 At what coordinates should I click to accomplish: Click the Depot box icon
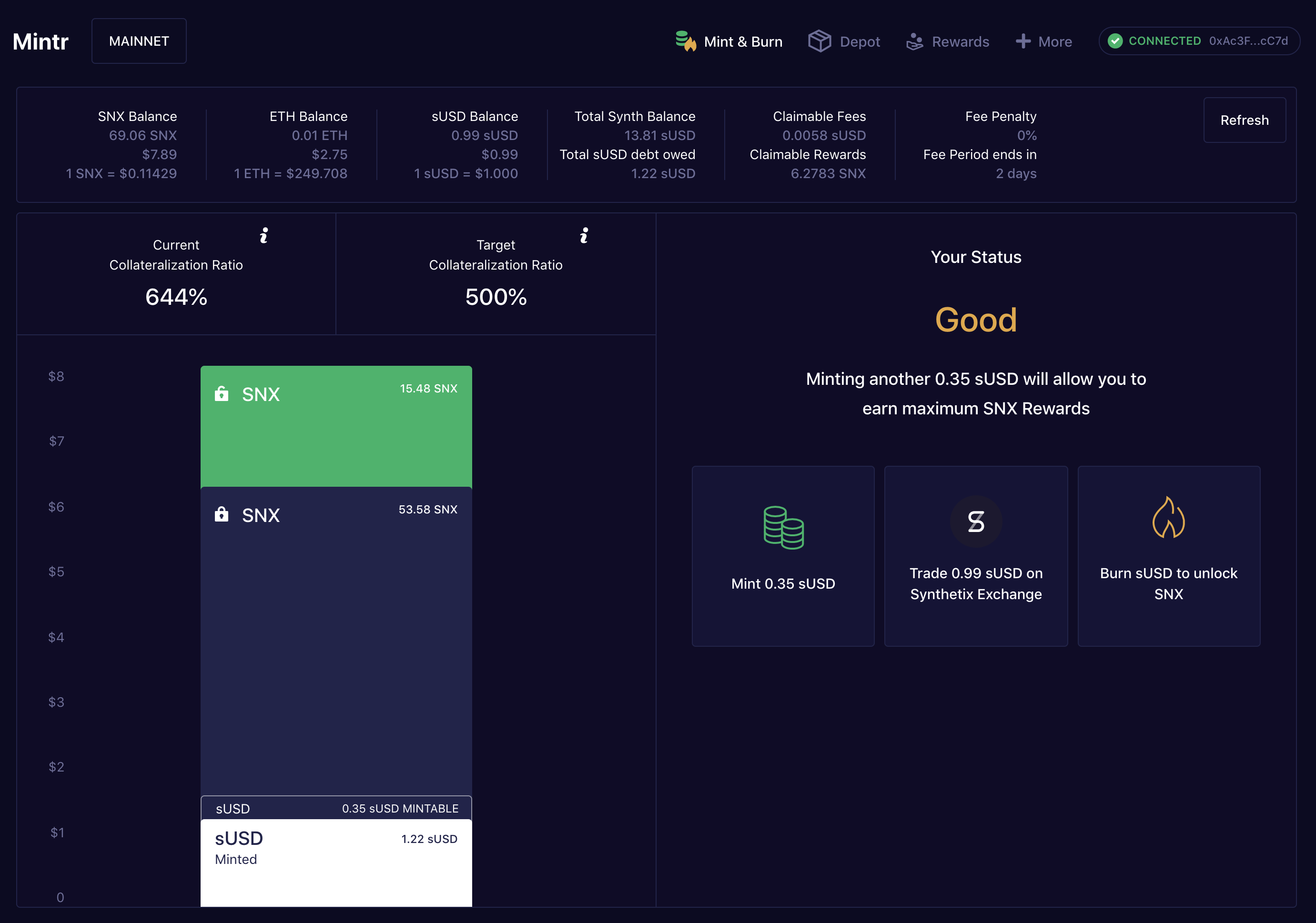click(819, 41)
